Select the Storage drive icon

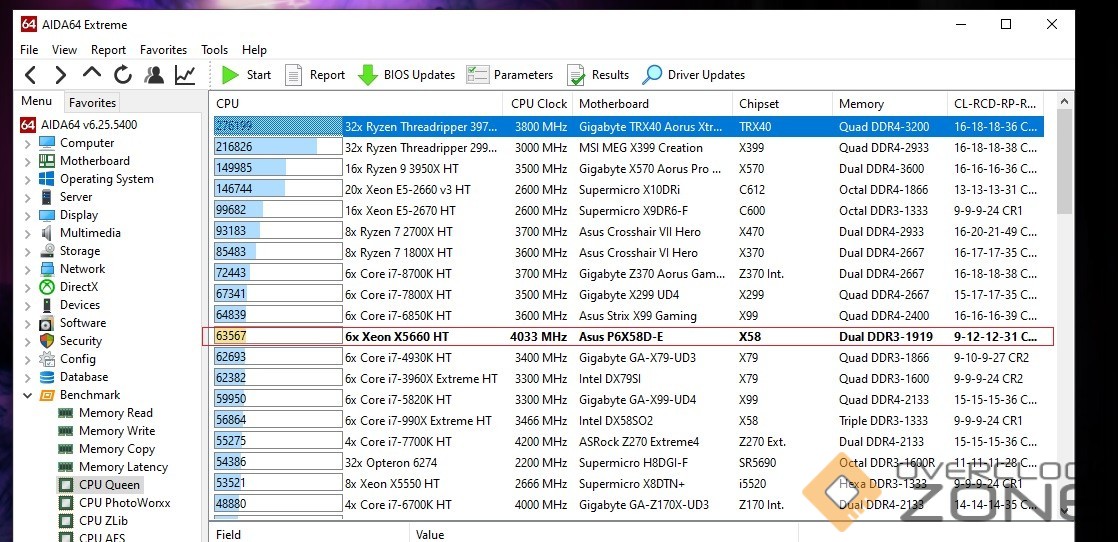[x=47, y=251]
